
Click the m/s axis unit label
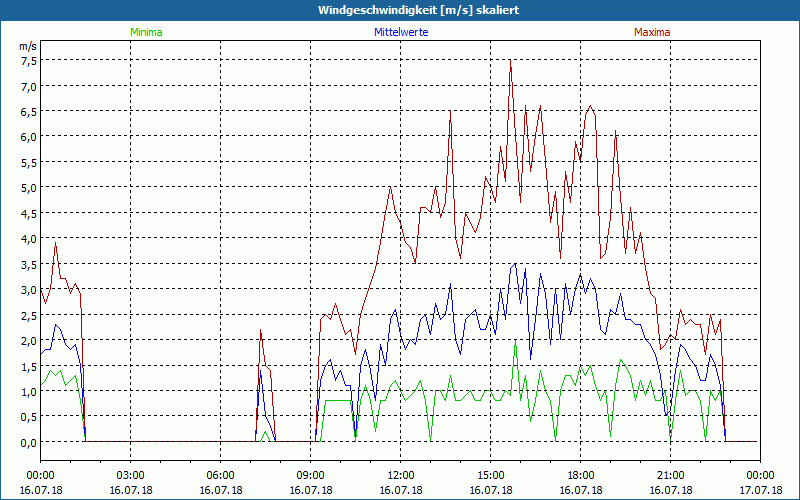coord(28,46)
